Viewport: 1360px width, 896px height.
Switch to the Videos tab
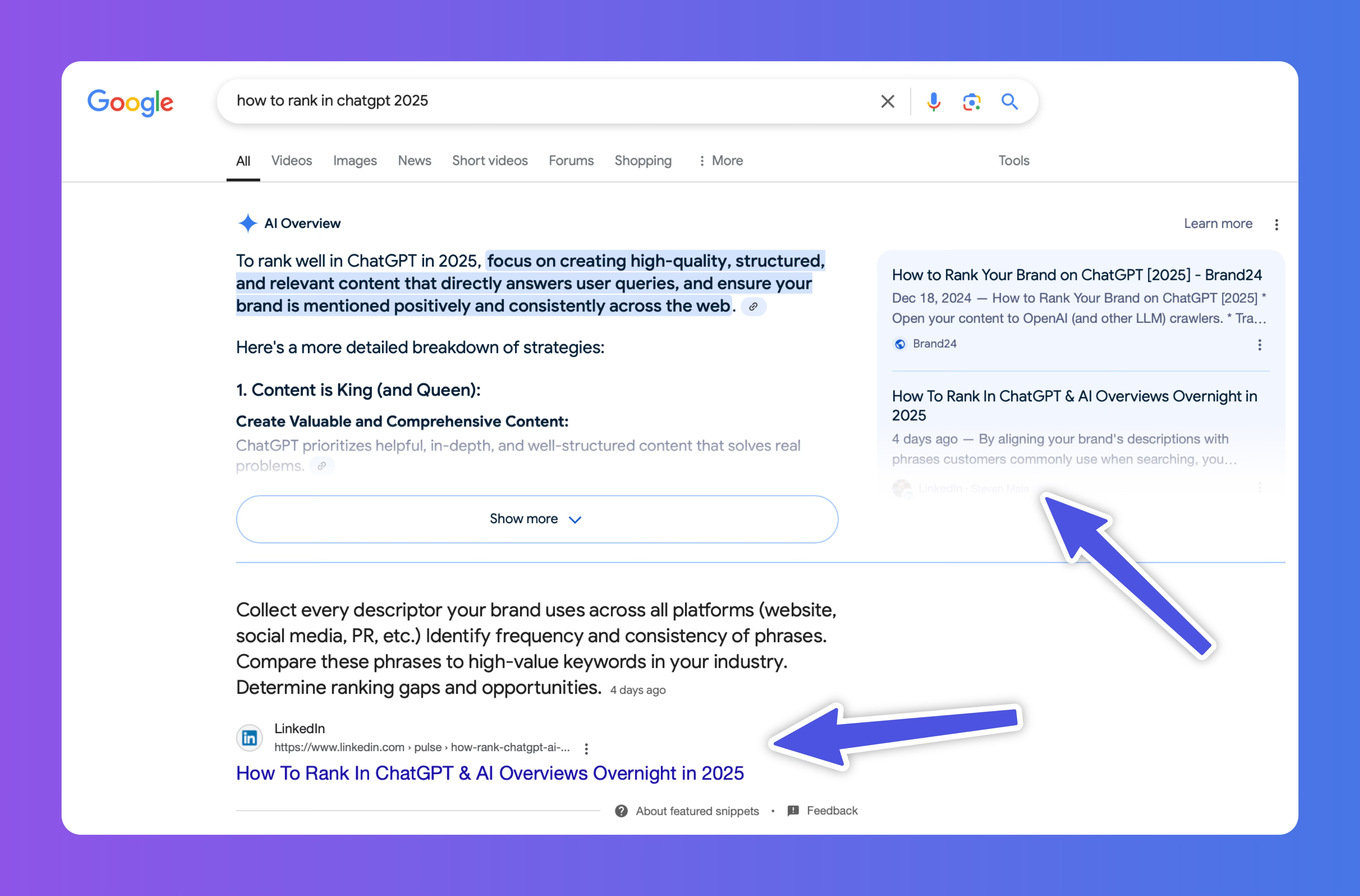tap(291, 161)
